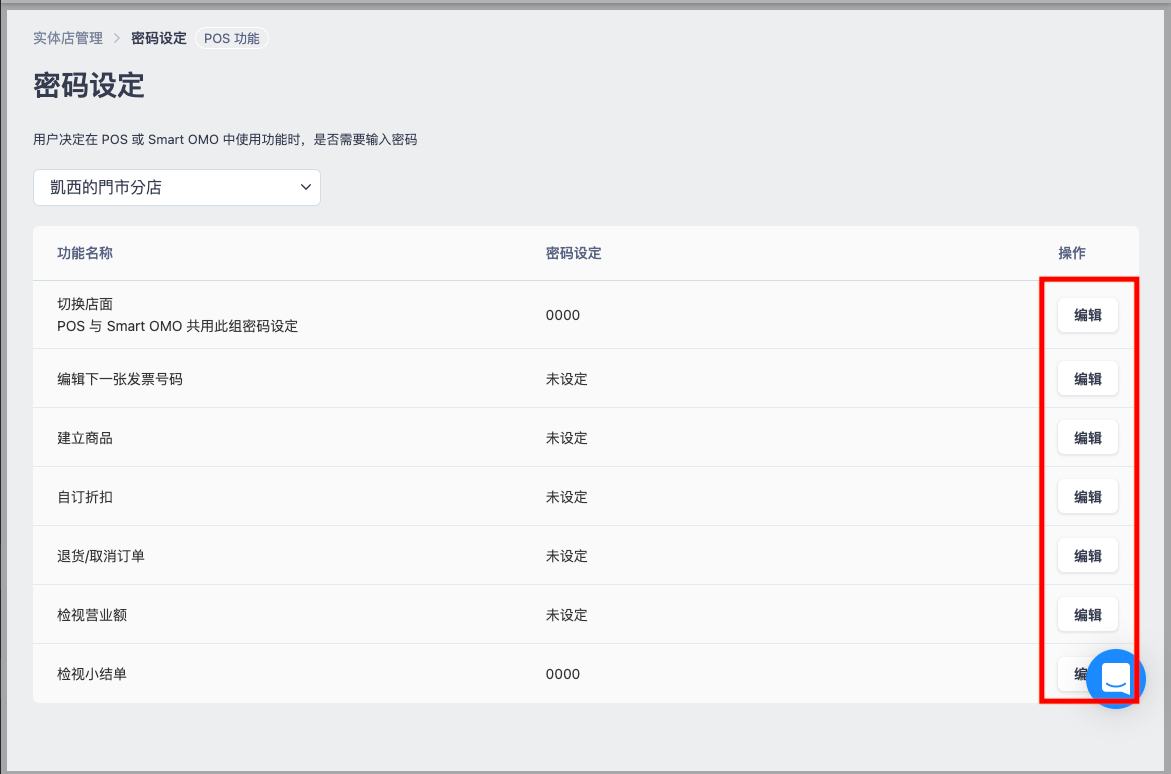Click the POS 功能 tag
This screenshot has height=774, width=1171.
pos(232,38)
